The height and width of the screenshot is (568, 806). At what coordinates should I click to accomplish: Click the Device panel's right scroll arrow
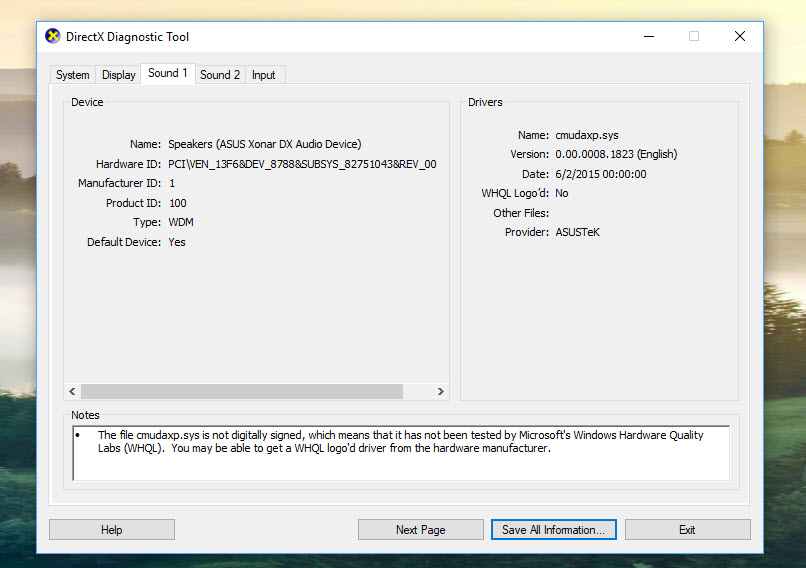tap(441, 391)
